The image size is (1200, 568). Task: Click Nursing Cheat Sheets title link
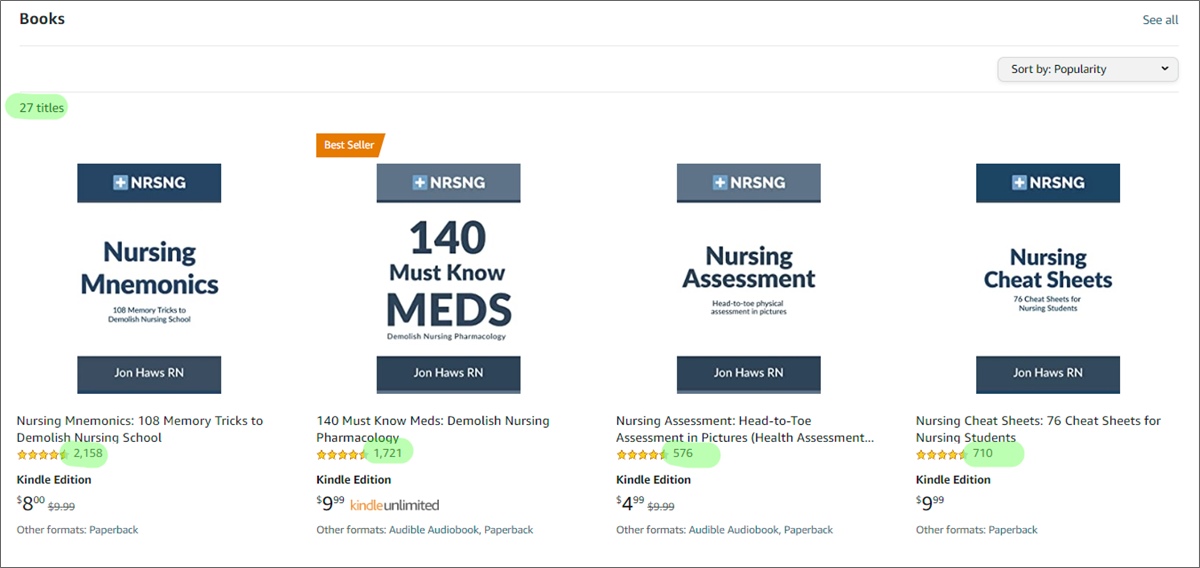pyautogui.click(x=1037, y=421)
